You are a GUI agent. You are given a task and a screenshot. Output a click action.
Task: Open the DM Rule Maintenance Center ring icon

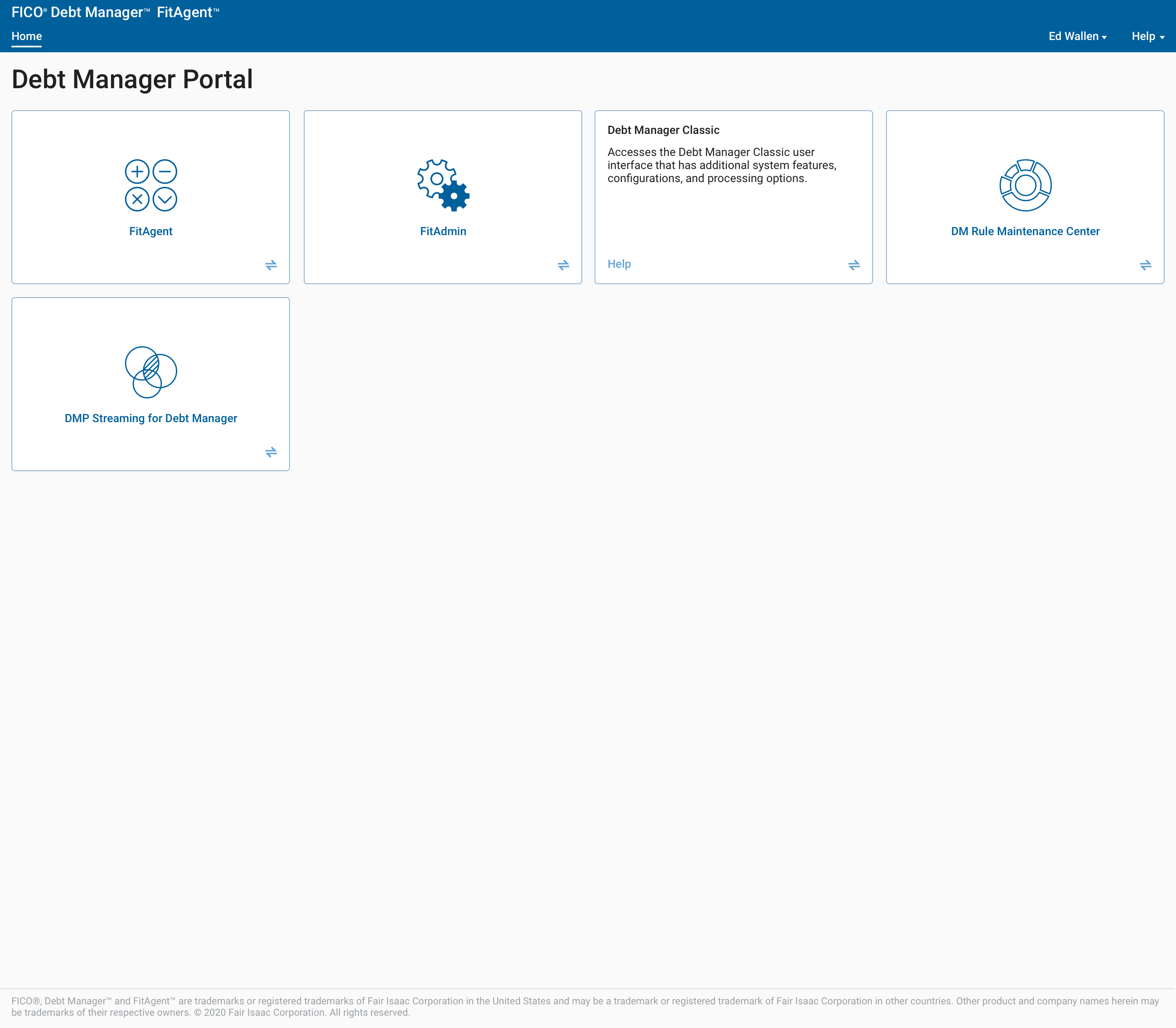[x=1025, y=185]
